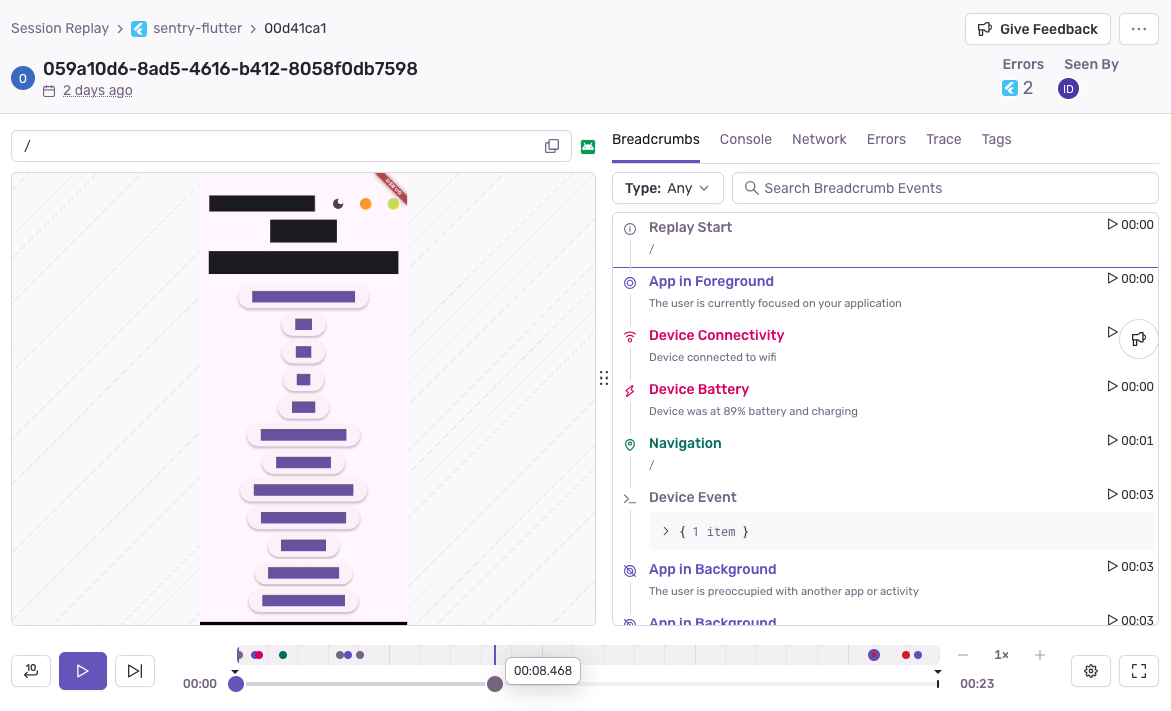This screenshot has height=711, width=1171.
Task: Click the rewind 10 seconds icon
Action: tap(31, 671)
